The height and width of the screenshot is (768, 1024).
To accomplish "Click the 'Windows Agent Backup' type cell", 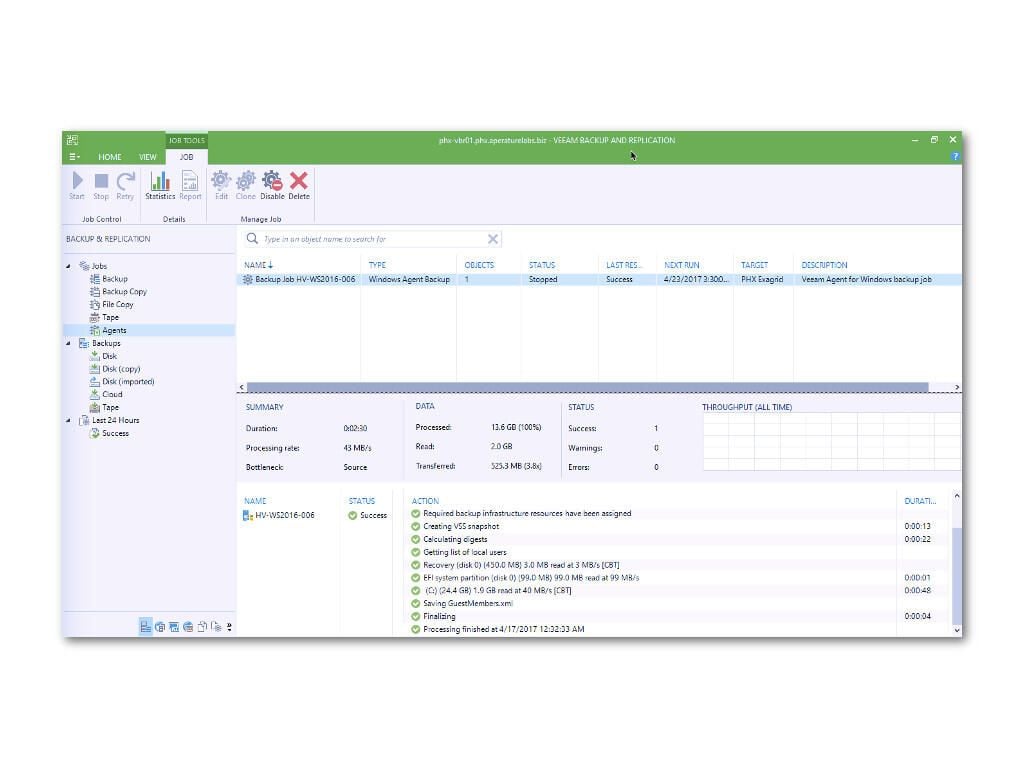I will [x=409, y=280].
